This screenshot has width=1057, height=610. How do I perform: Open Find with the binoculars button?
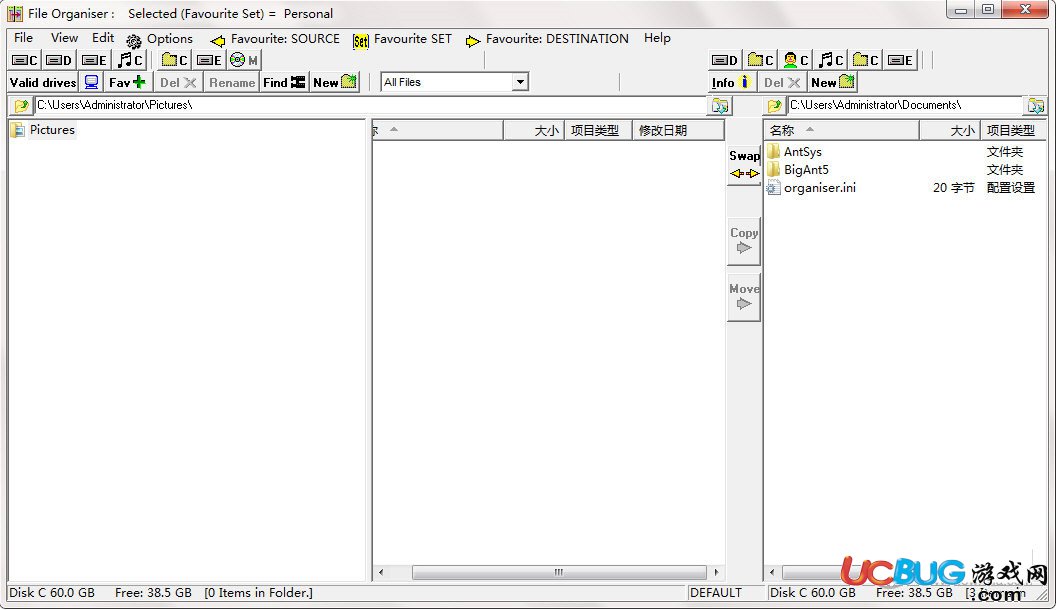pos(284,82)
